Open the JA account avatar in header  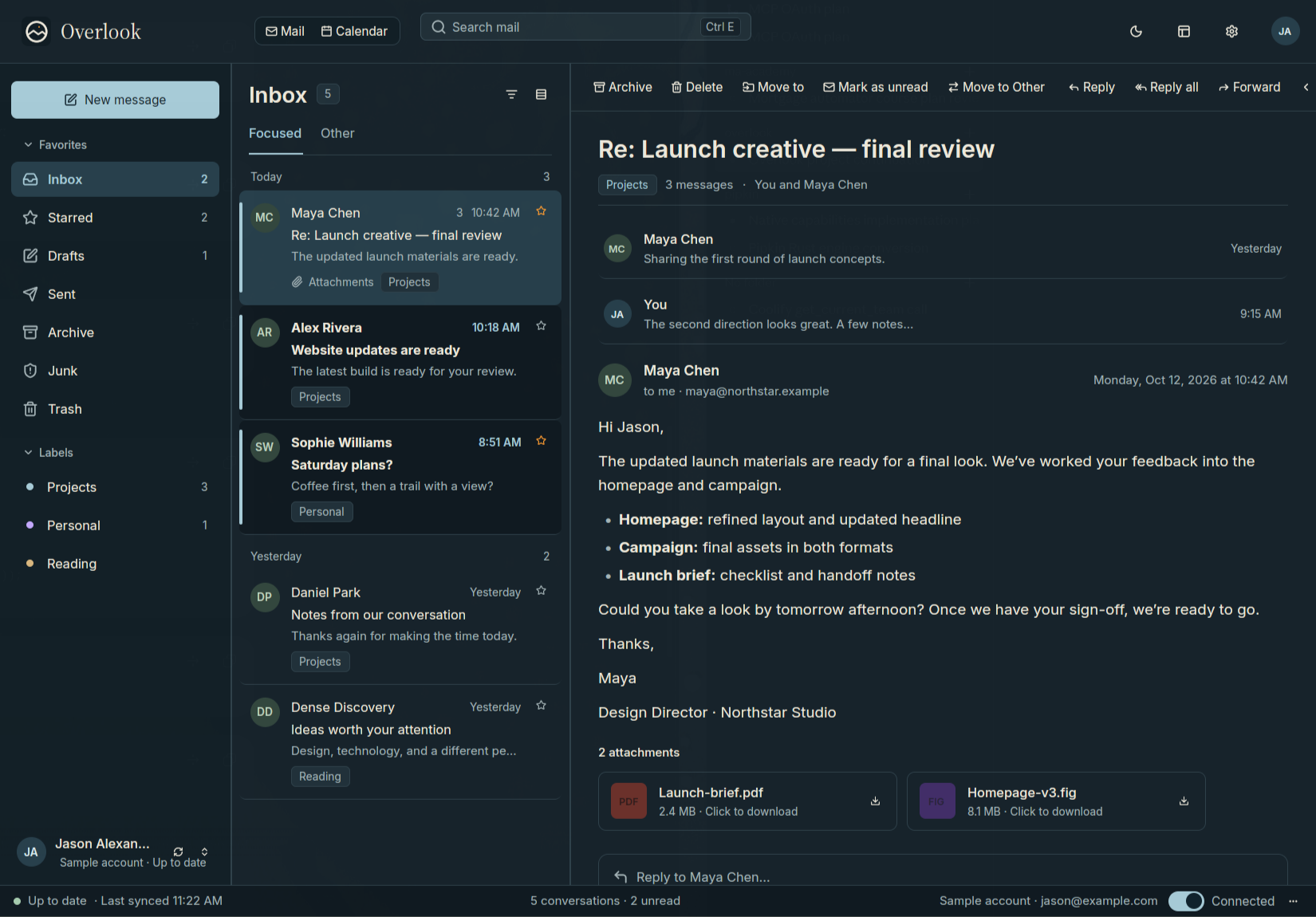tap(1284, 31)
